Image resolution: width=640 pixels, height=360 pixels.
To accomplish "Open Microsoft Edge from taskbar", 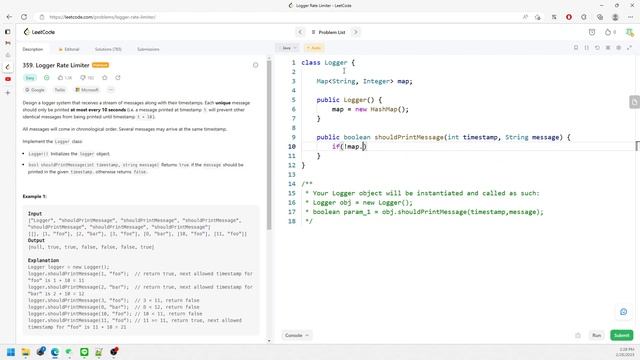I will [55, 352].
